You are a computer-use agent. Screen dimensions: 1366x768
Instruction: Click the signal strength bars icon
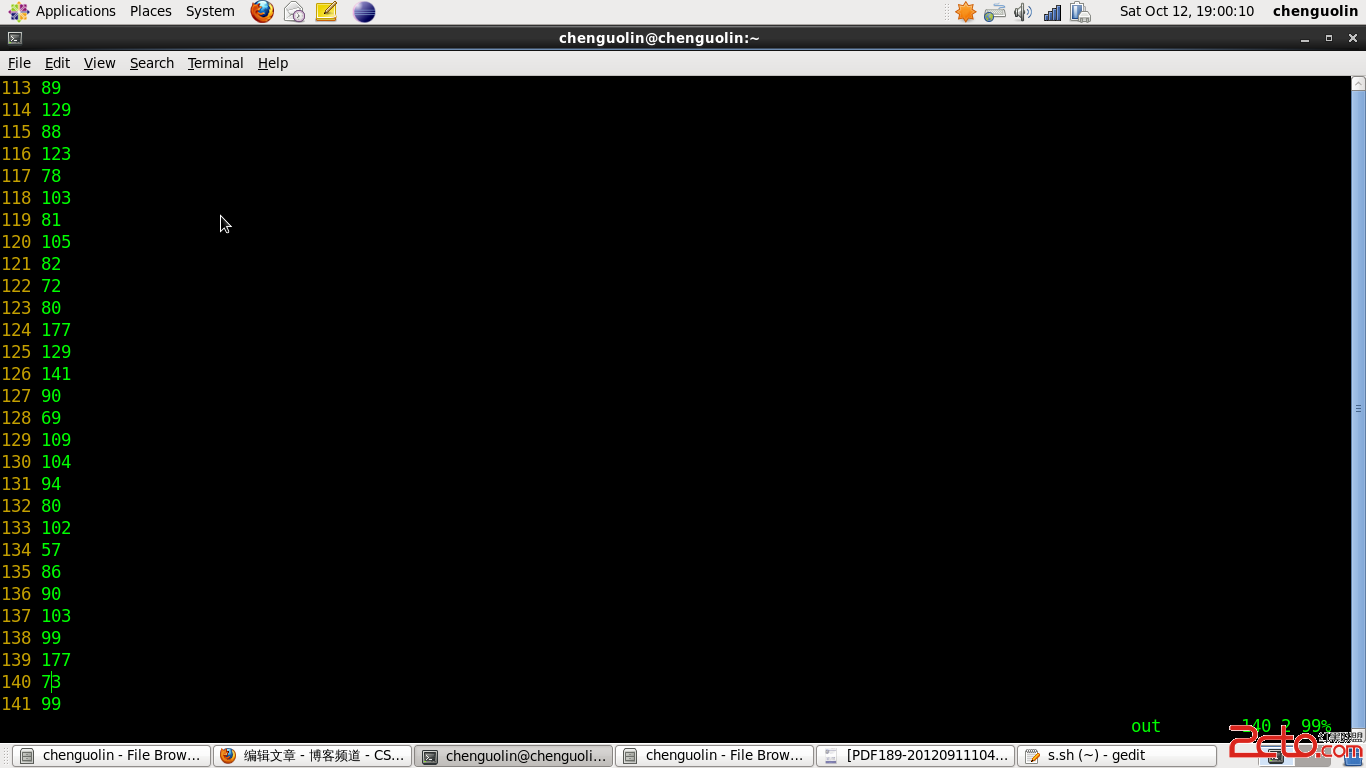1052,12
